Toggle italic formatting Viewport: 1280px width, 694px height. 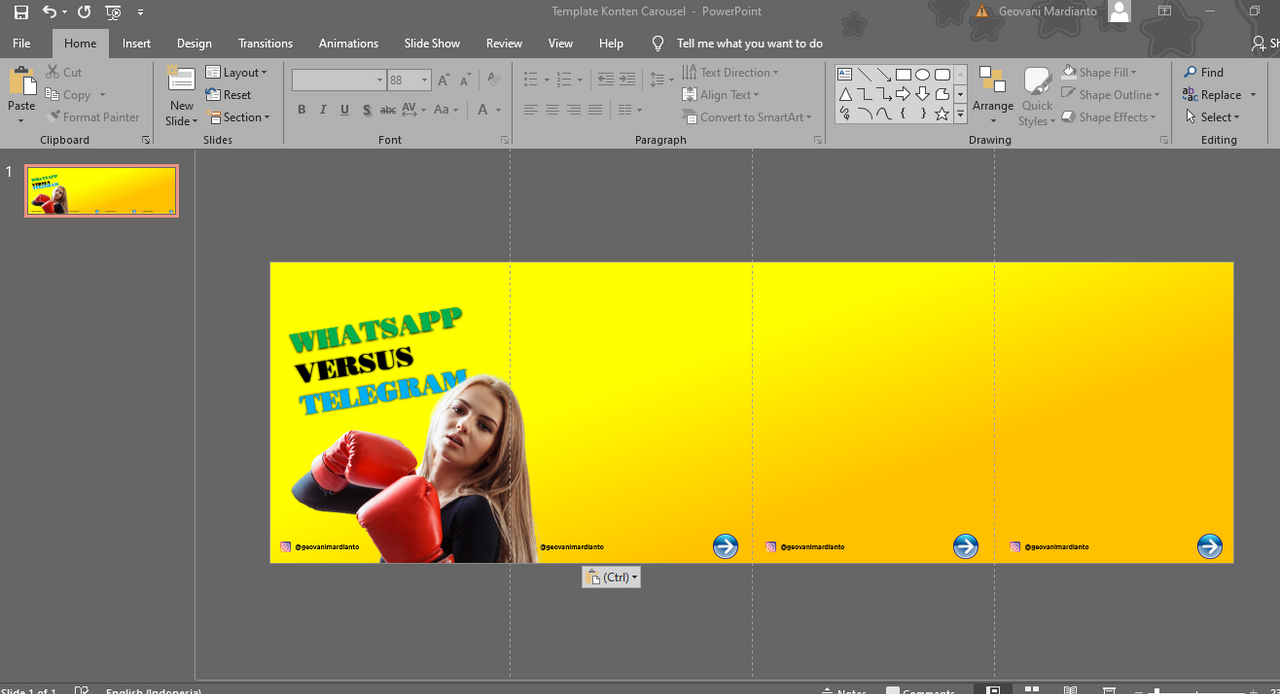(x=323, y=110)
